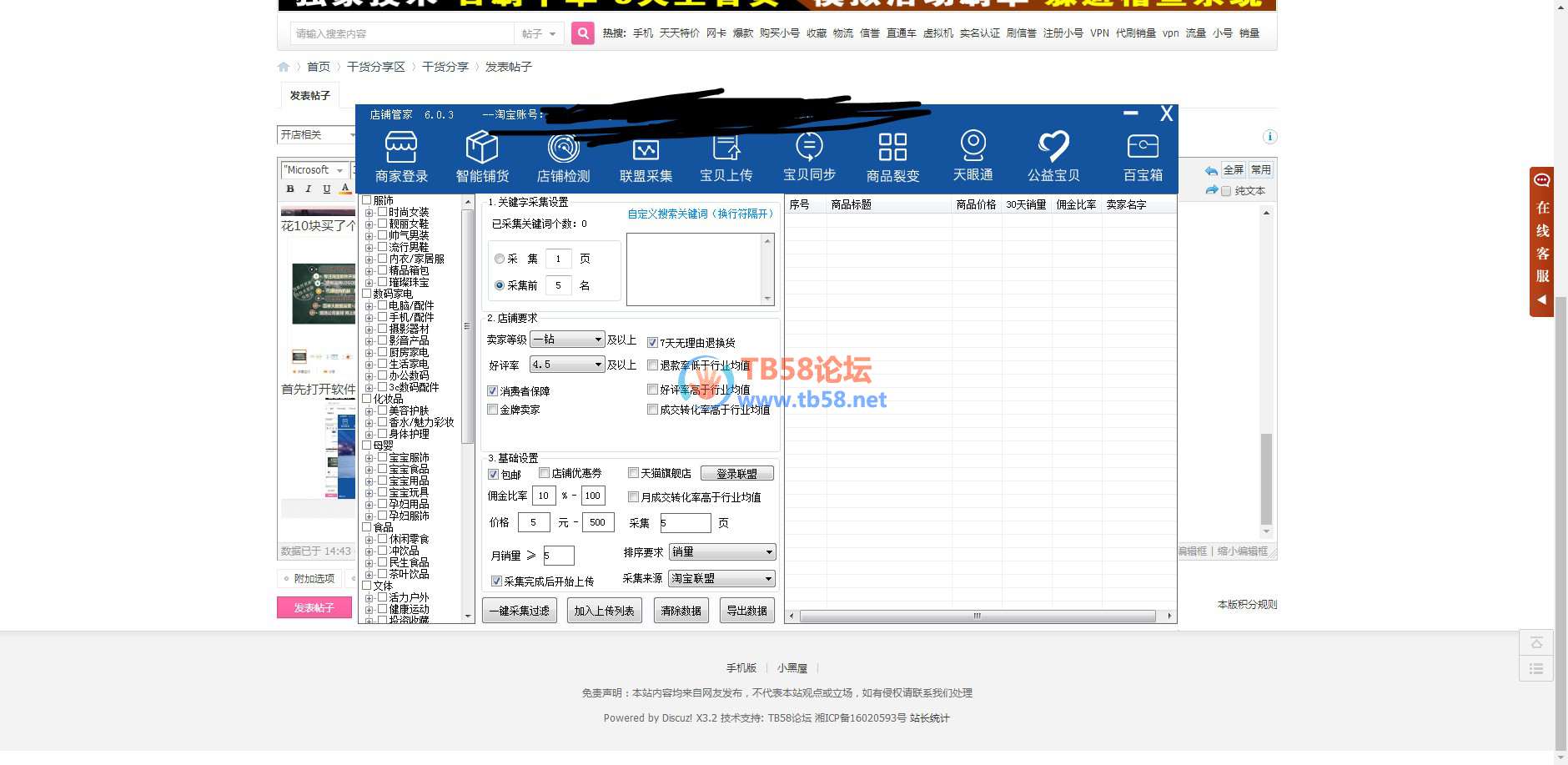Open the 宝贝上传 upload icon
The image size is (1568, 765).
(x=726, y=158)
